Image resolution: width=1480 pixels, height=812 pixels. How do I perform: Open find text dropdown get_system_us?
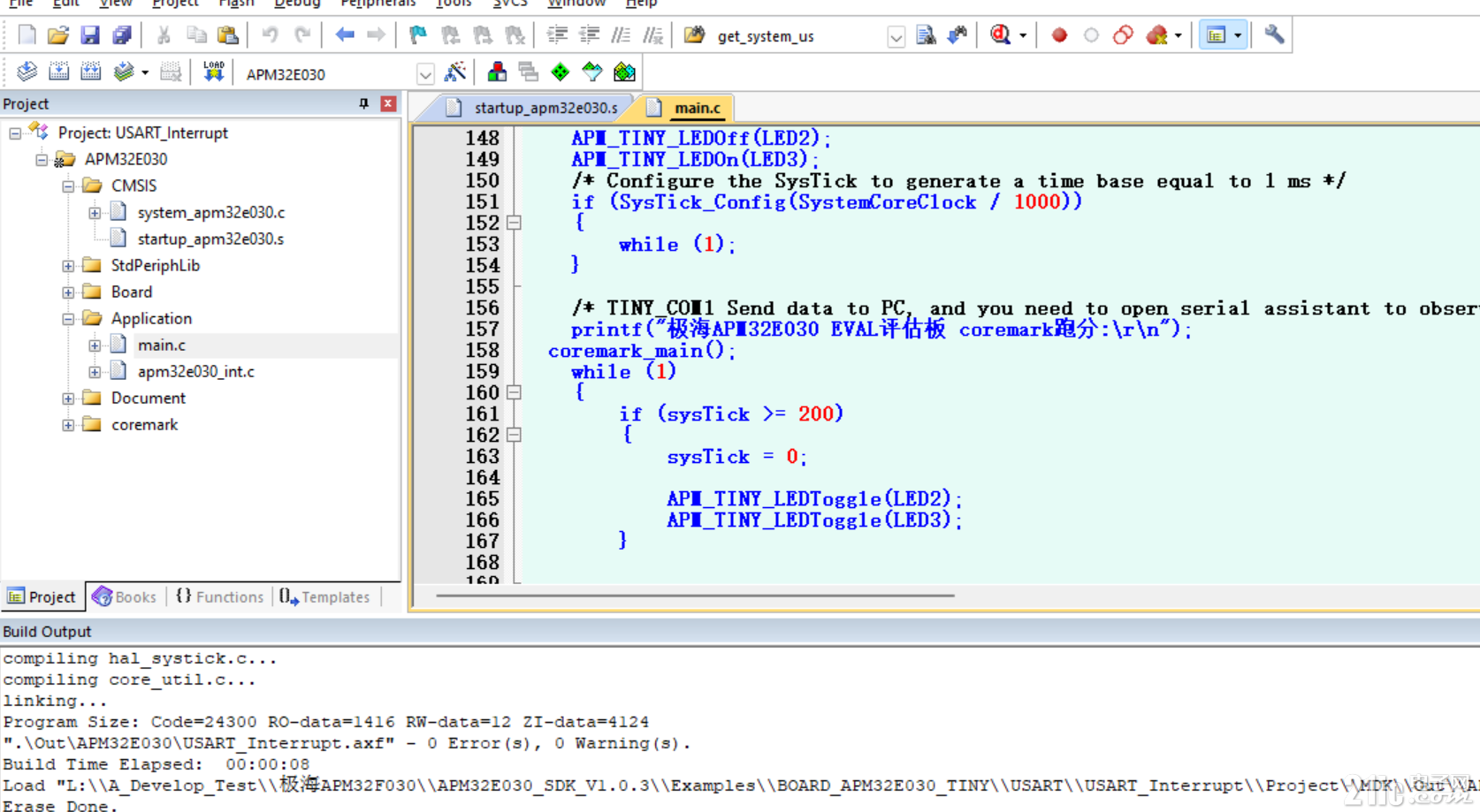pyautogui.click(x=896, y=37)
